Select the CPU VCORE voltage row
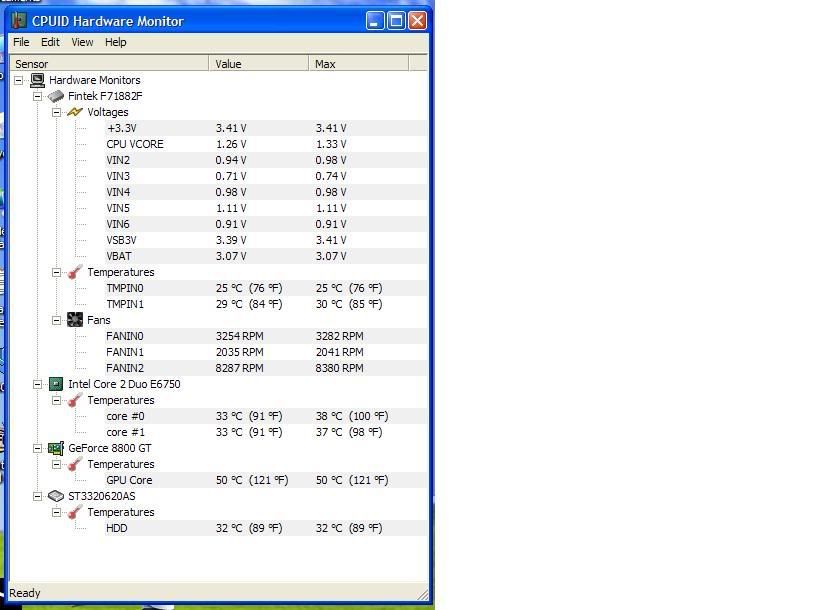Viewport: 840px width, 610px height. 135,144
